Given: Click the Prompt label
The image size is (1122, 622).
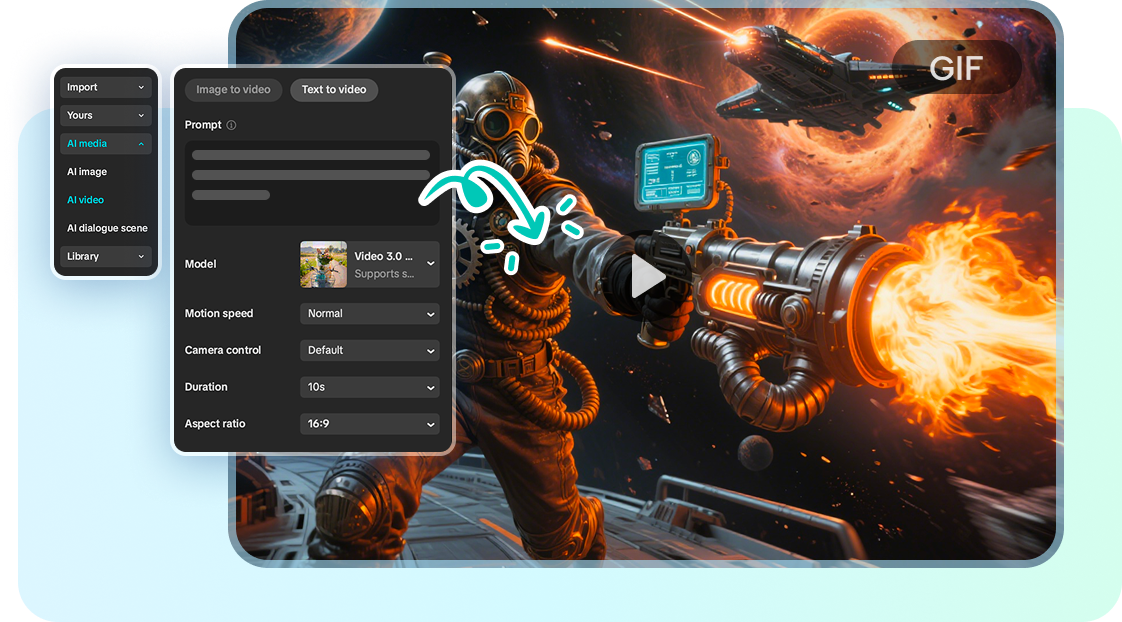Looking at the screenshot, I should (x=203, y=125).
